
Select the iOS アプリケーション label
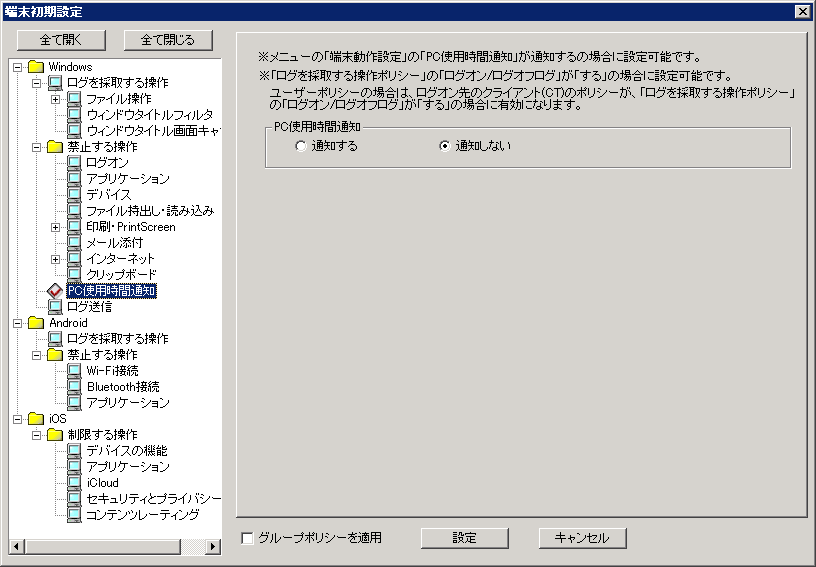[x=128, y=467]
